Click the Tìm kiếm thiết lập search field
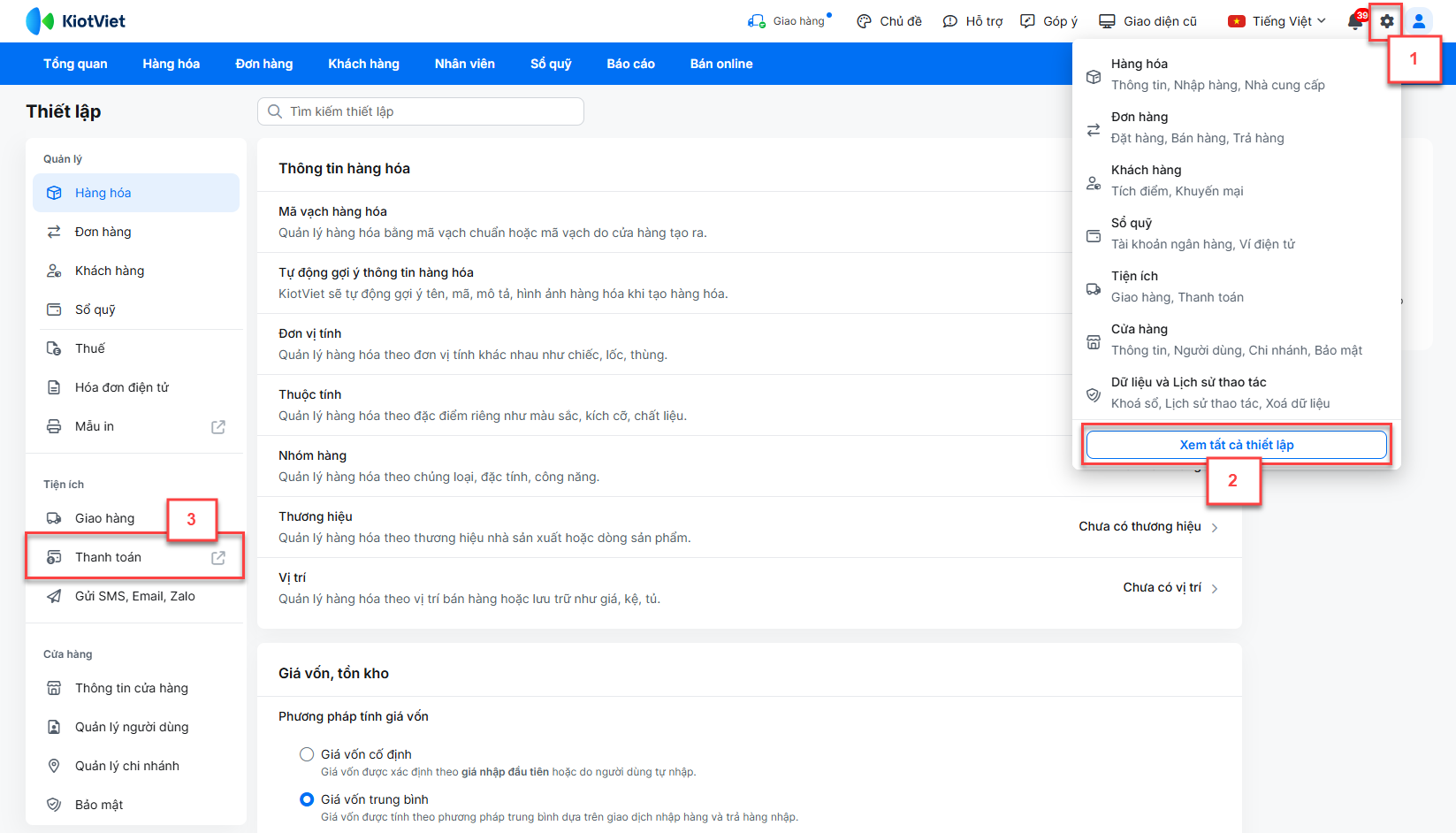Viewport: 1456px width, 833px height. tap(421, 111)
